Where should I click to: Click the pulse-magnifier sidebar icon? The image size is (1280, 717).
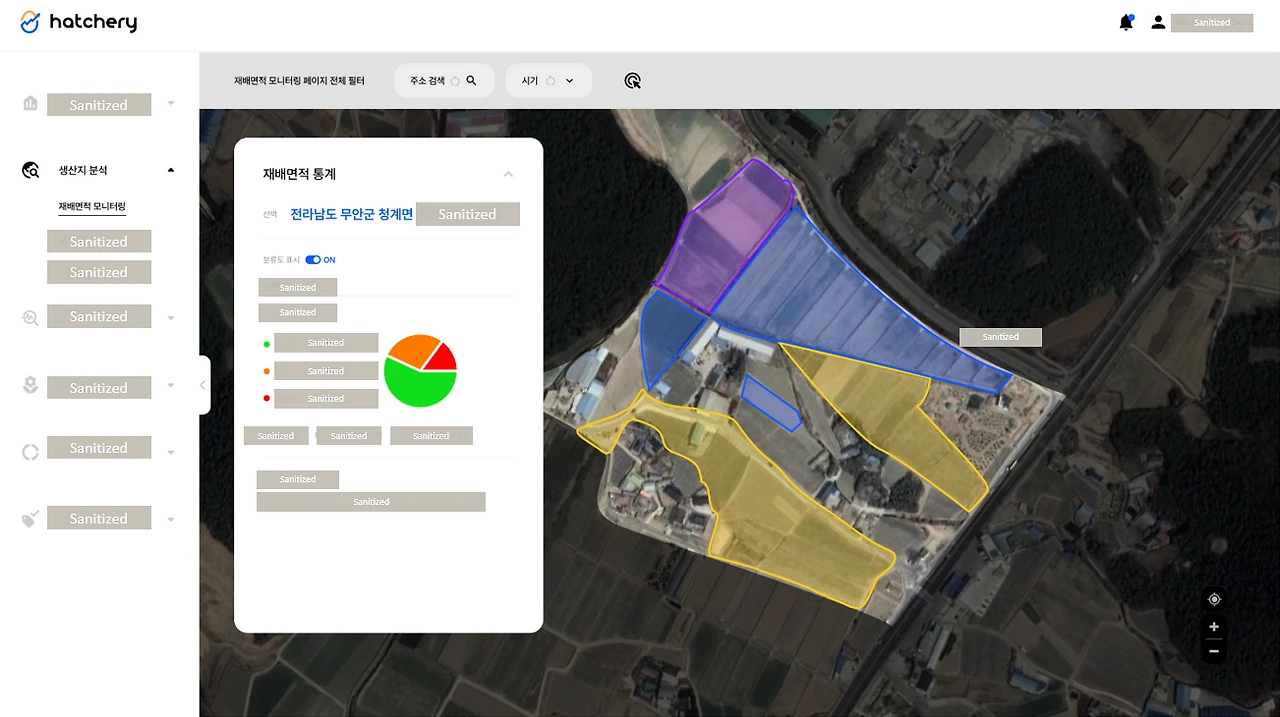pos(30,317)
